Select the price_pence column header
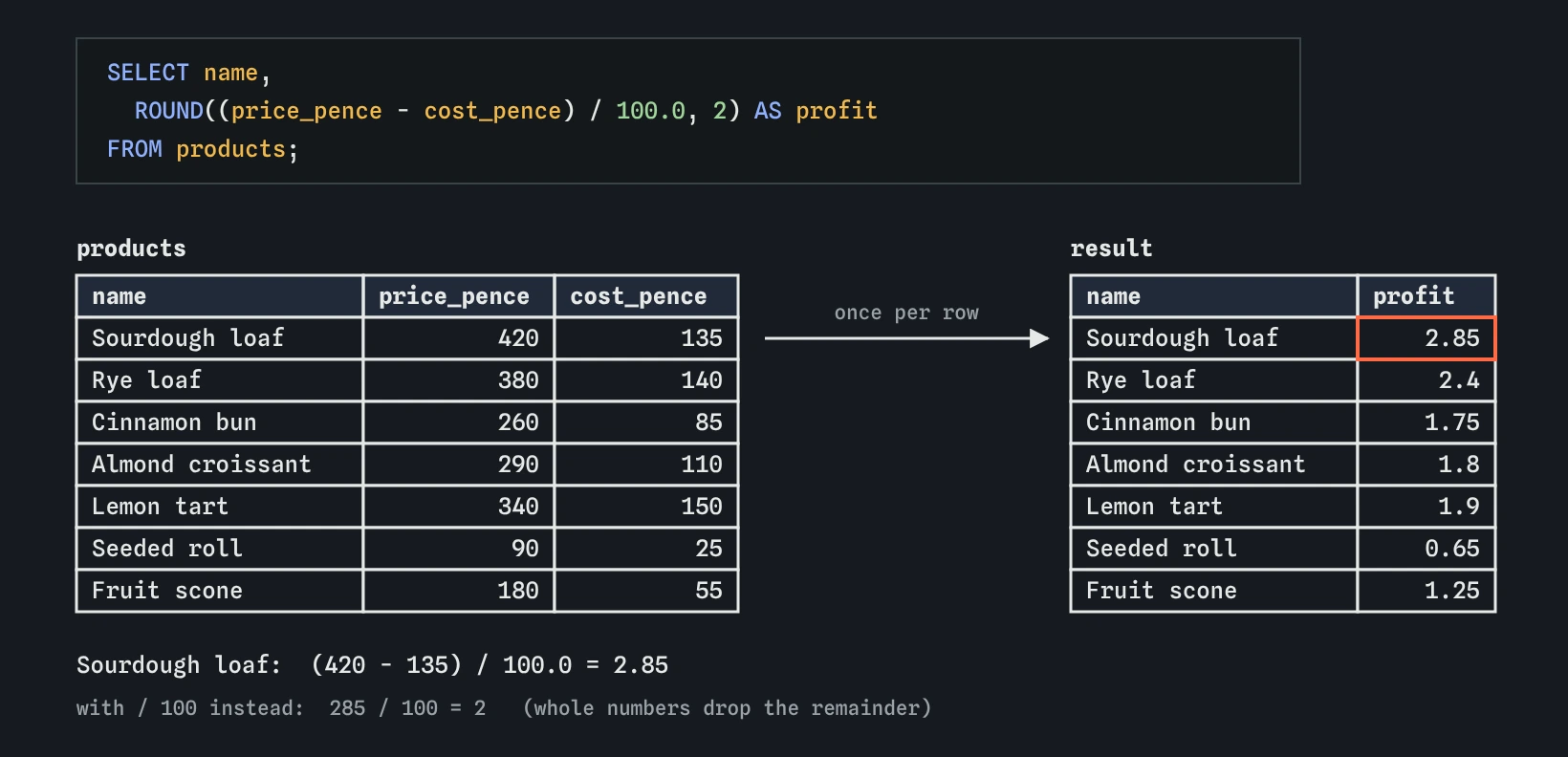1568x757 pixels. click(x=459, y=296)
